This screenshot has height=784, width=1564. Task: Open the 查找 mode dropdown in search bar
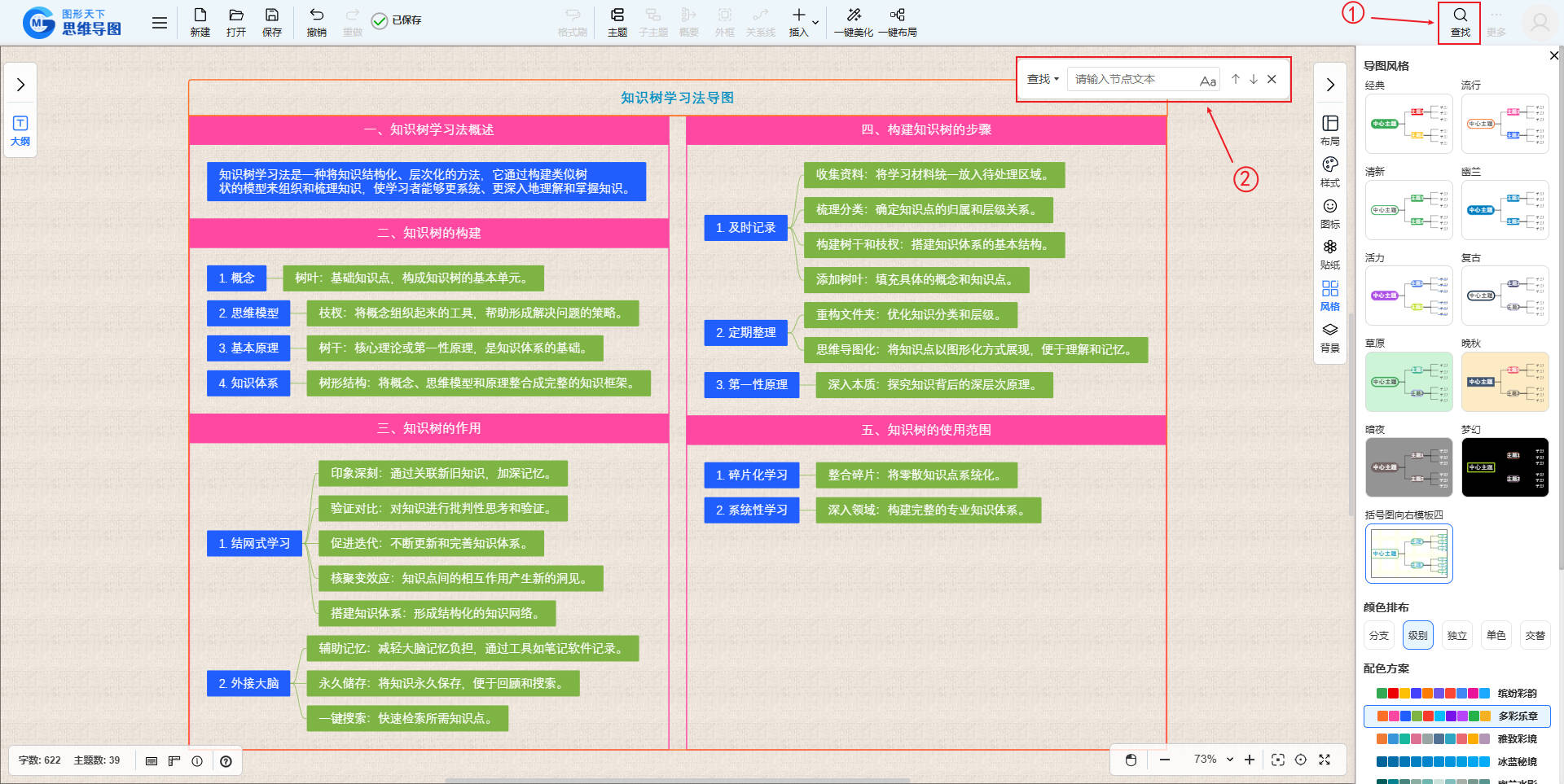(x=1042, y=79)
